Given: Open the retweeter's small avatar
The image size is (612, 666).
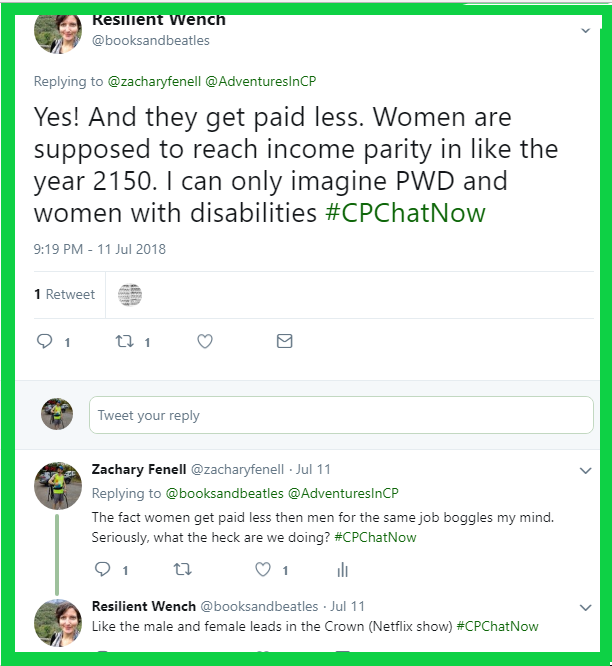Looking at the screenshot, I should point(130,294).
